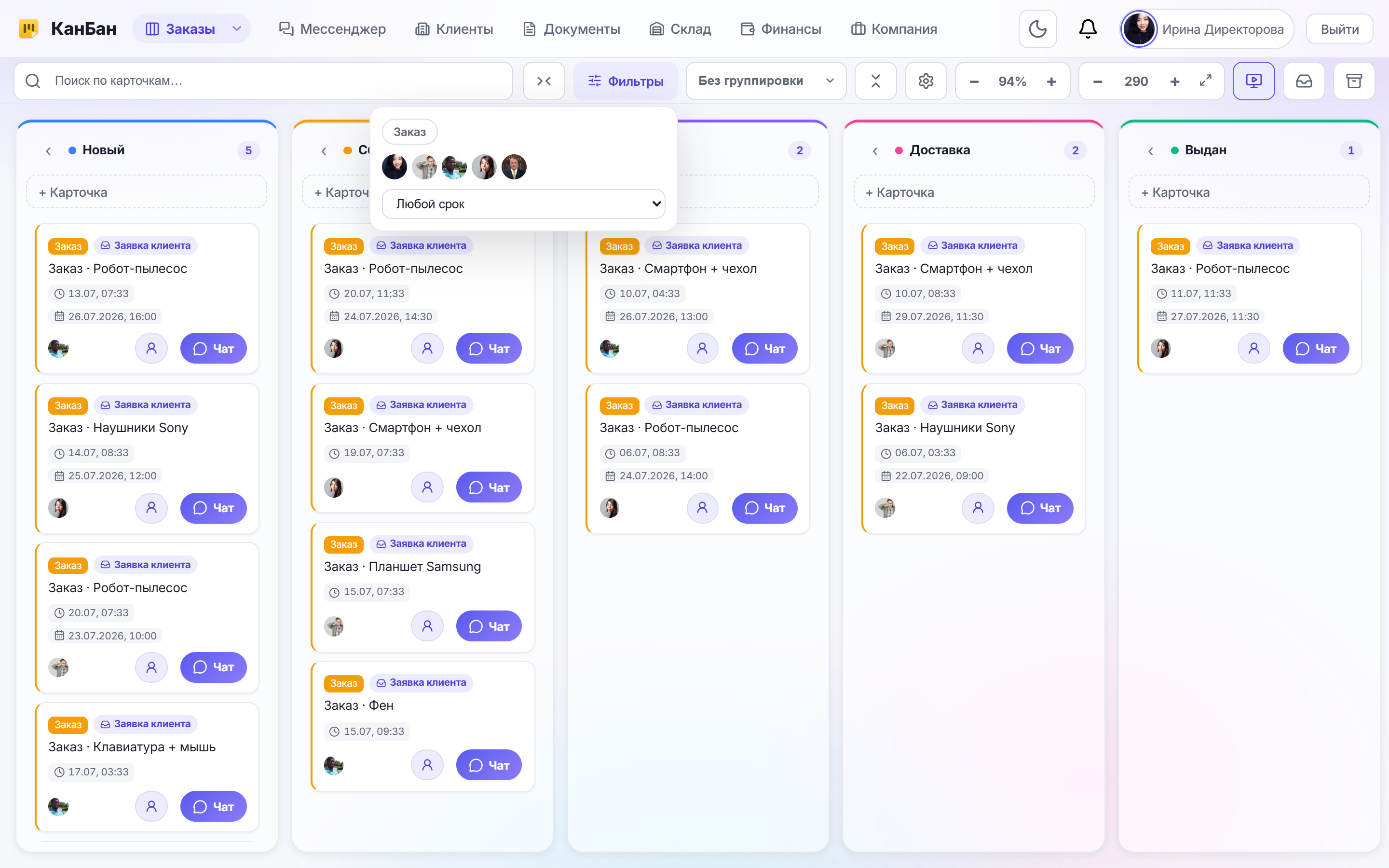
Task: Click timestamp 17.07, 03:33
Action: pos(91,772)
